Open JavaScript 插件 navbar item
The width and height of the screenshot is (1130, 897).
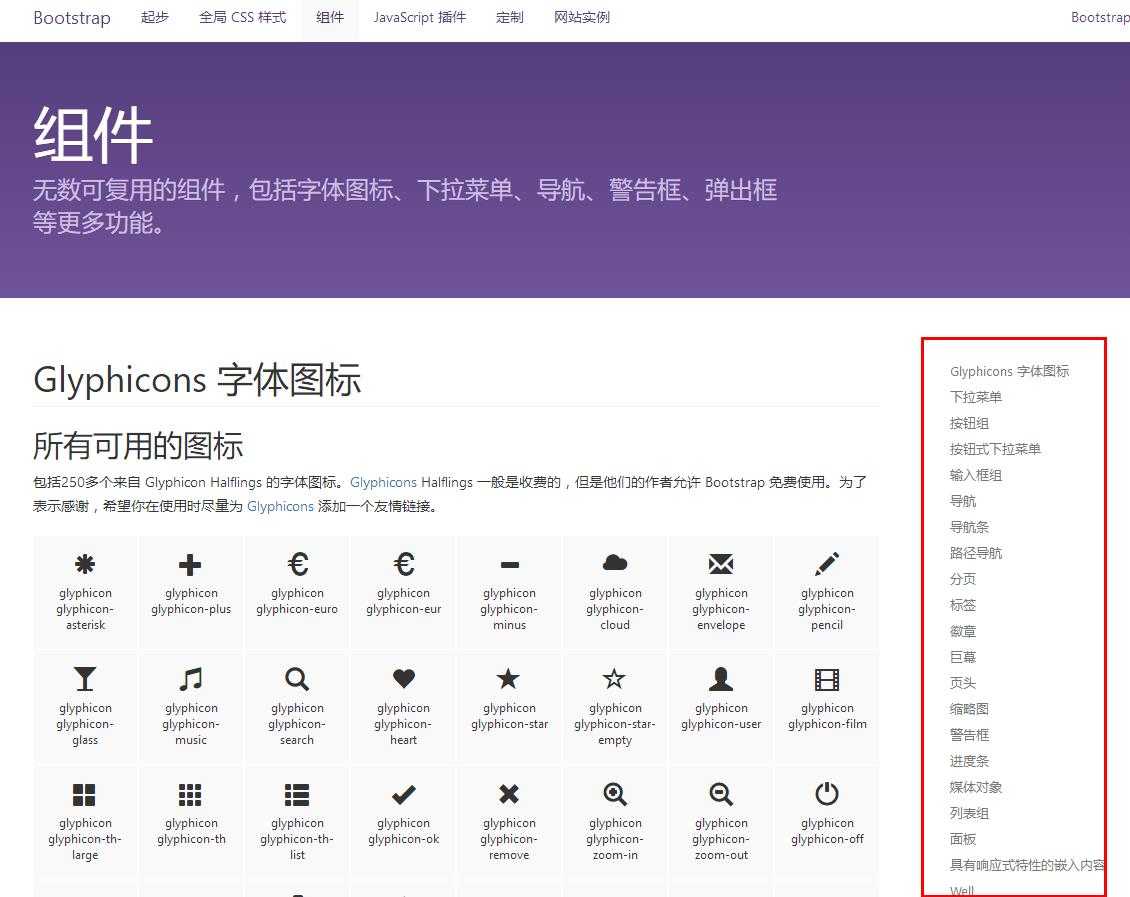(x=419, y=17)
